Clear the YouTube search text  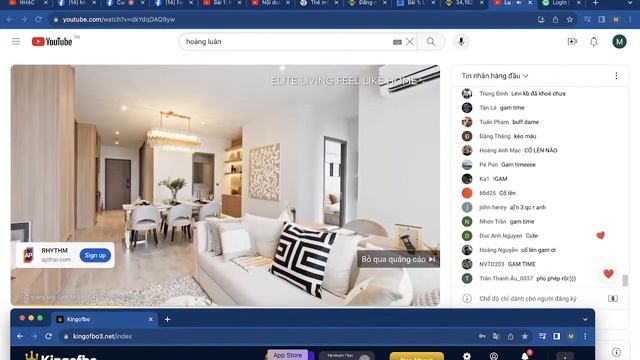410,42
